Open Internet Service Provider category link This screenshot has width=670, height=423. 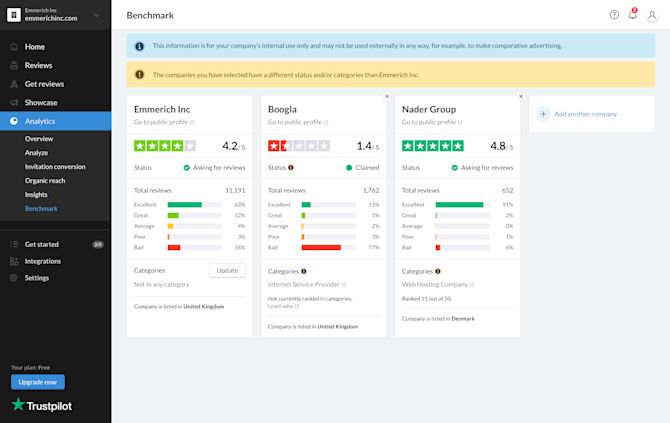pyautogui.click(x=306, y=285)
